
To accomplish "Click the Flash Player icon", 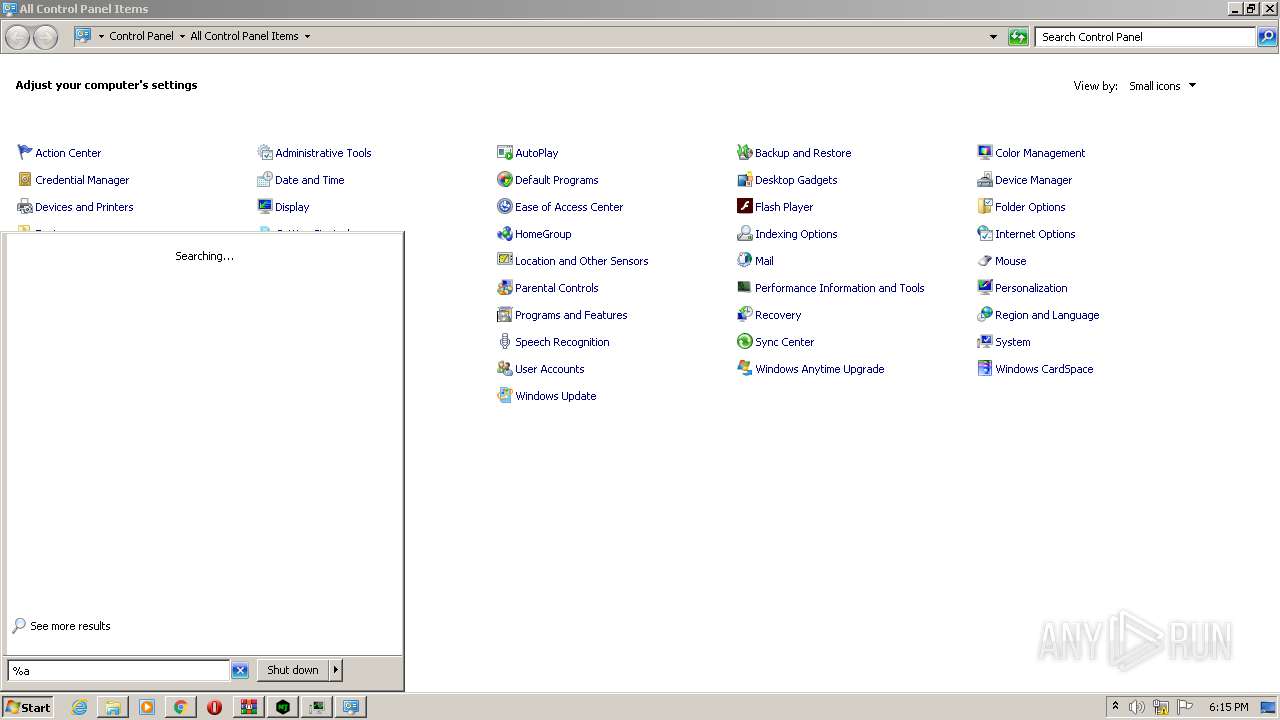I will pos(745,207).
